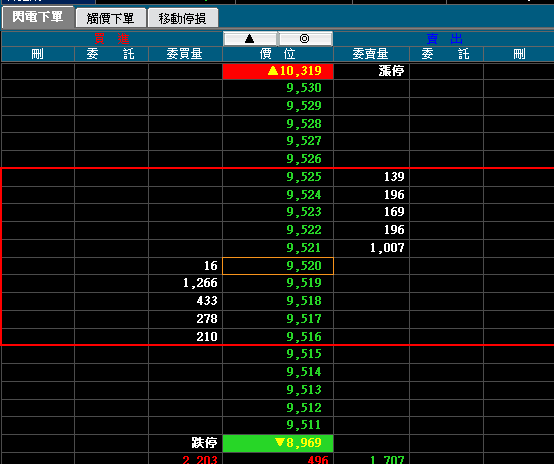Open the 觸價下單 tab

click(111, 18)
